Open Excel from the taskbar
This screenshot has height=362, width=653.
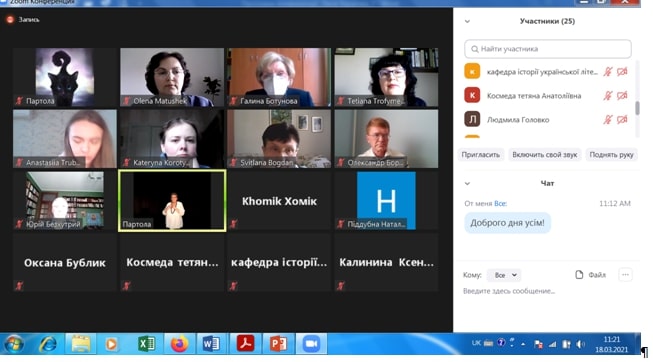tap(146, 344)
